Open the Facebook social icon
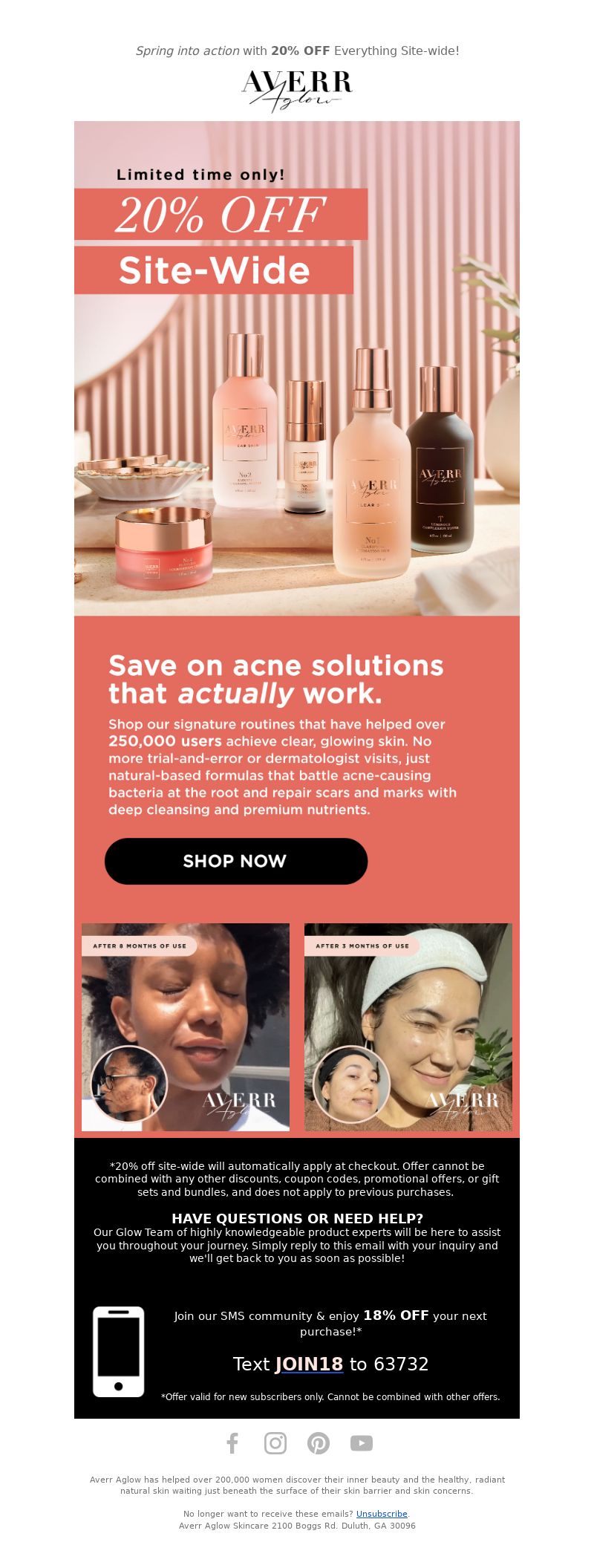594x1568 pixels. tap(232, 1443)
